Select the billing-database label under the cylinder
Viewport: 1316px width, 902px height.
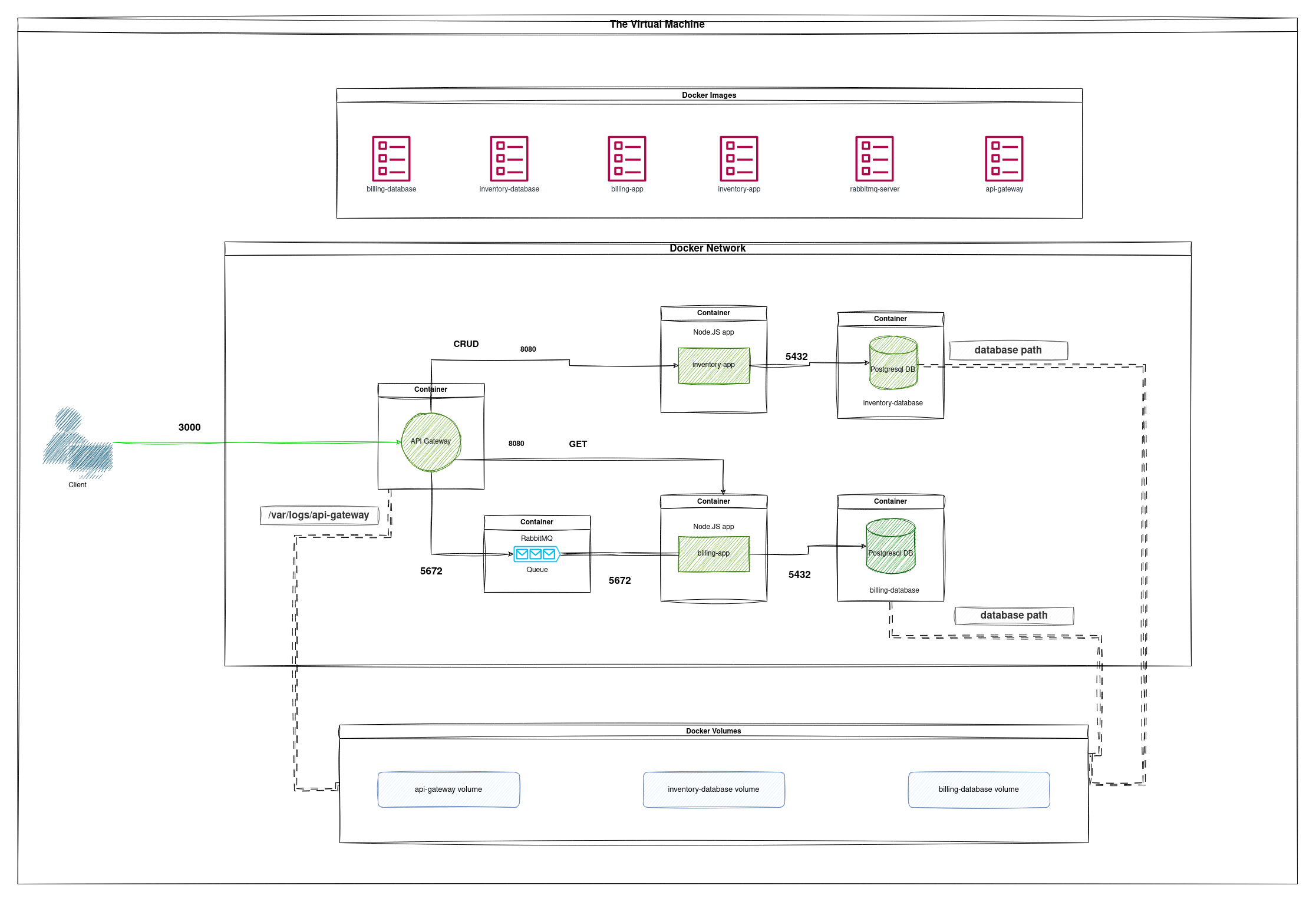point(894,590)
